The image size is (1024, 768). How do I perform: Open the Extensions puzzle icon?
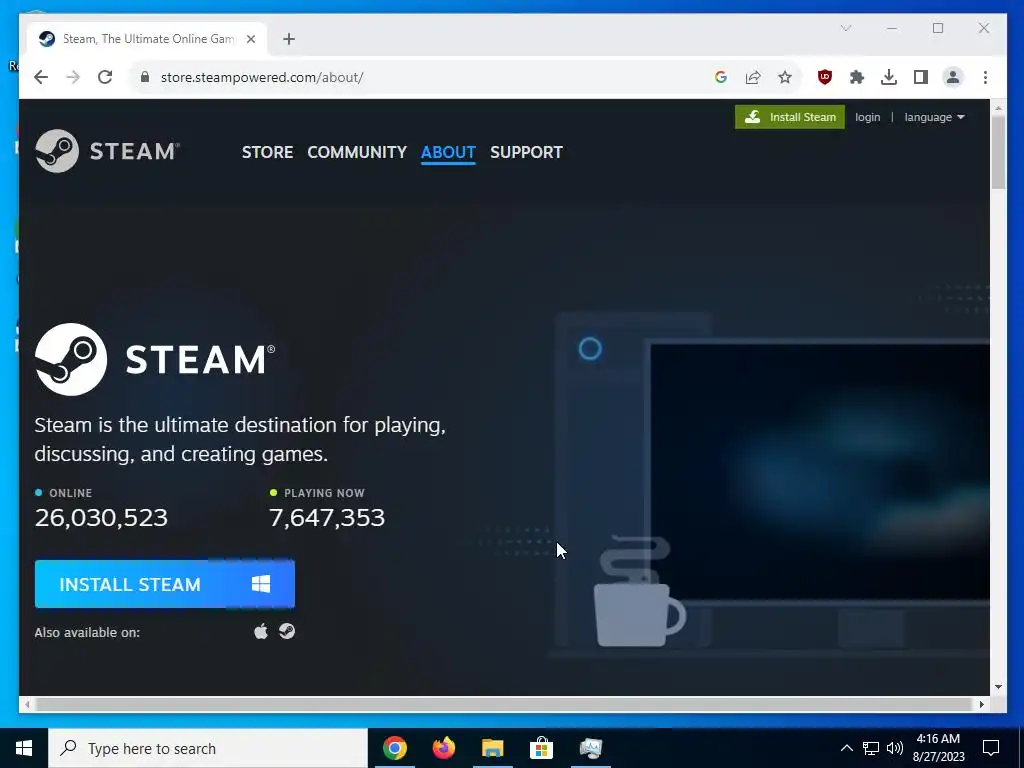[x=857, y=77]
